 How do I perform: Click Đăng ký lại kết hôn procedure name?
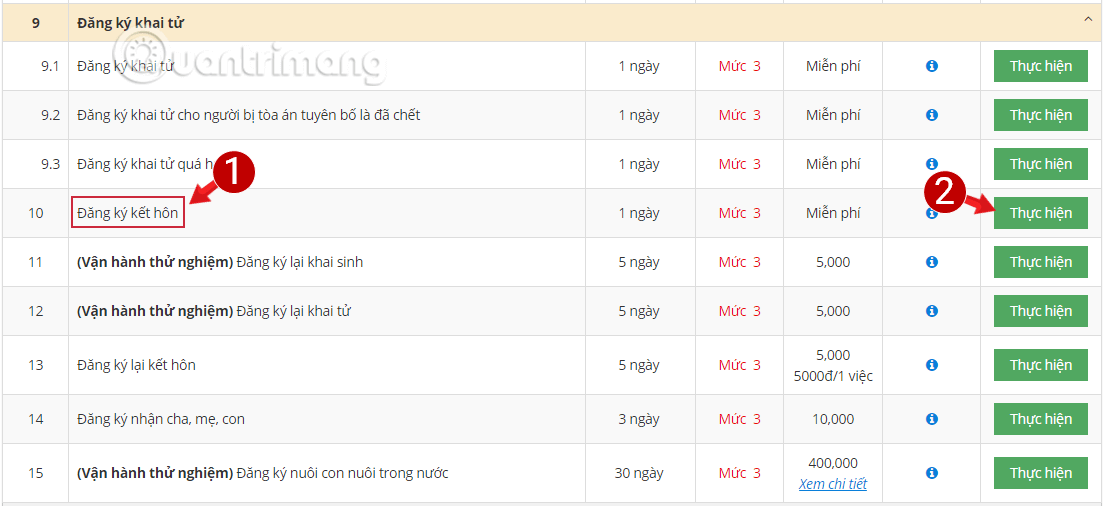tap(136, 365)
